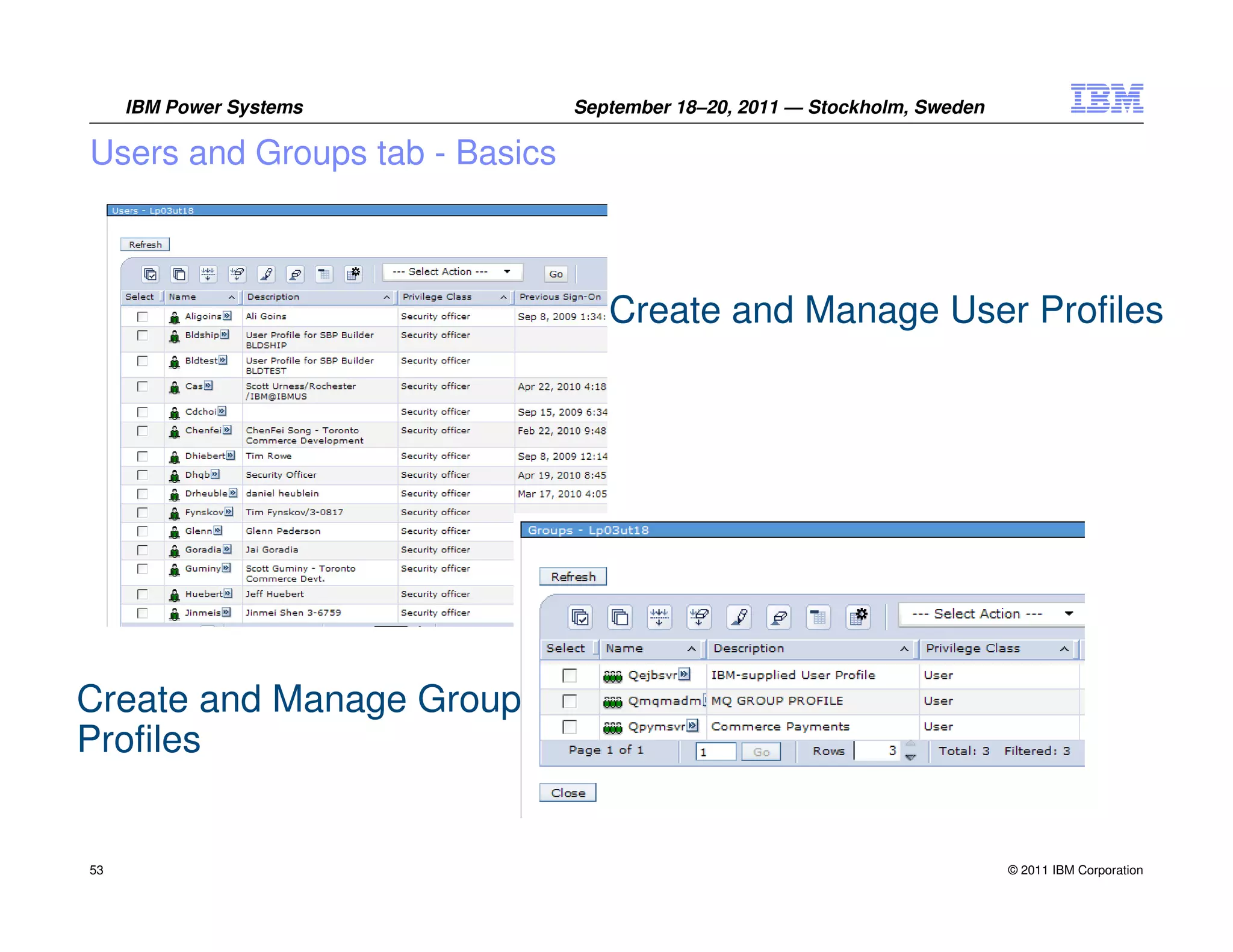The image size is (1233, 952).
Task: Open context menu arrow beside Dhiebert
Action: coord(231,456)
